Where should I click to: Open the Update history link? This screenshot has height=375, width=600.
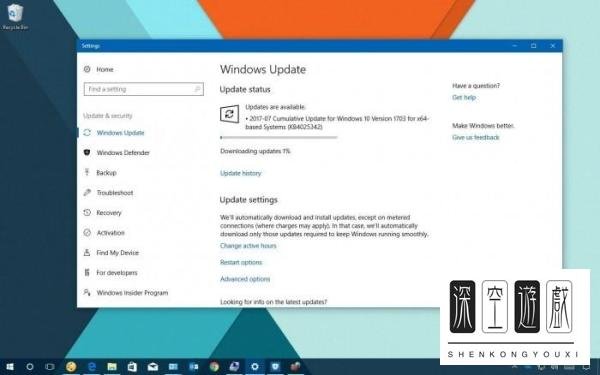pyautogui.click(x=241, y=173)
